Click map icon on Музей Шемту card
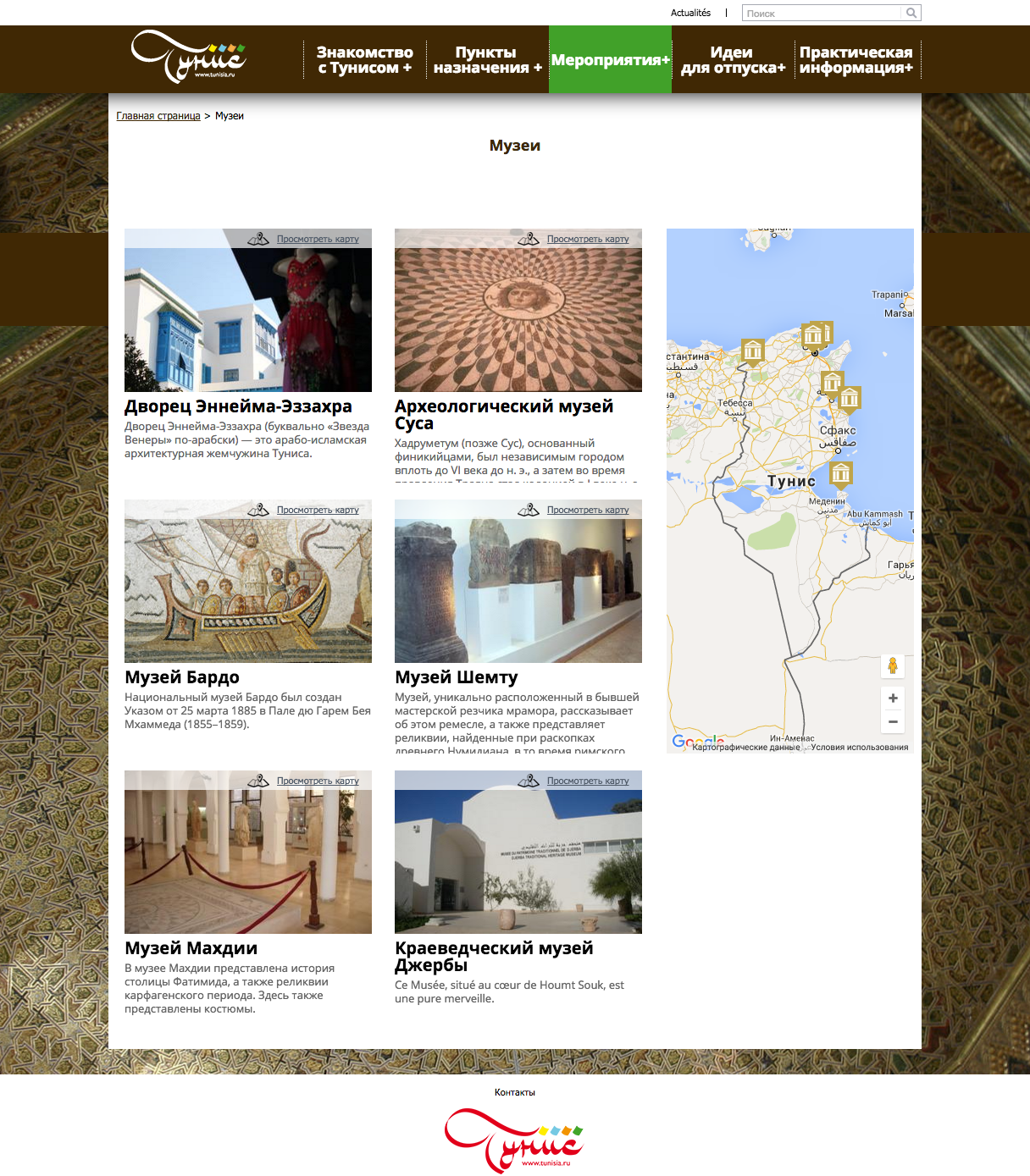Screen dimensions: 1030x1176 (529, 510)
